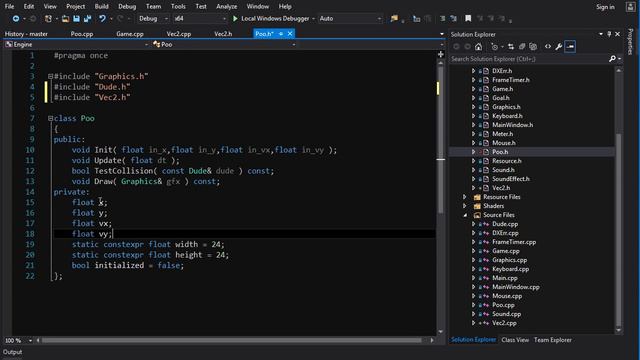This screenshot has height=360, width=640.
Task: Start Local Windows Debugger with green play icon
Action: tap(235, 19)
